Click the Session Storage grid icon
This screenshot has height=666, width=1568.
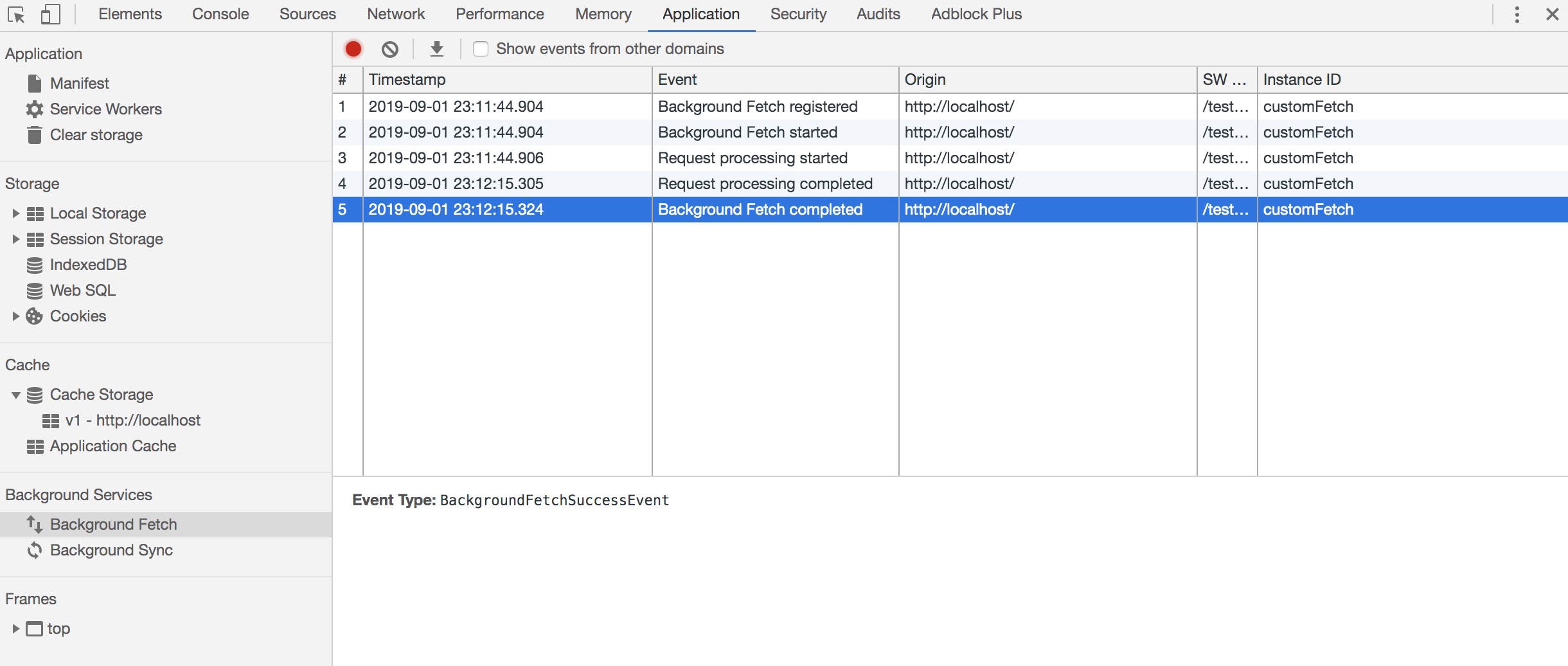pos(35,239)
